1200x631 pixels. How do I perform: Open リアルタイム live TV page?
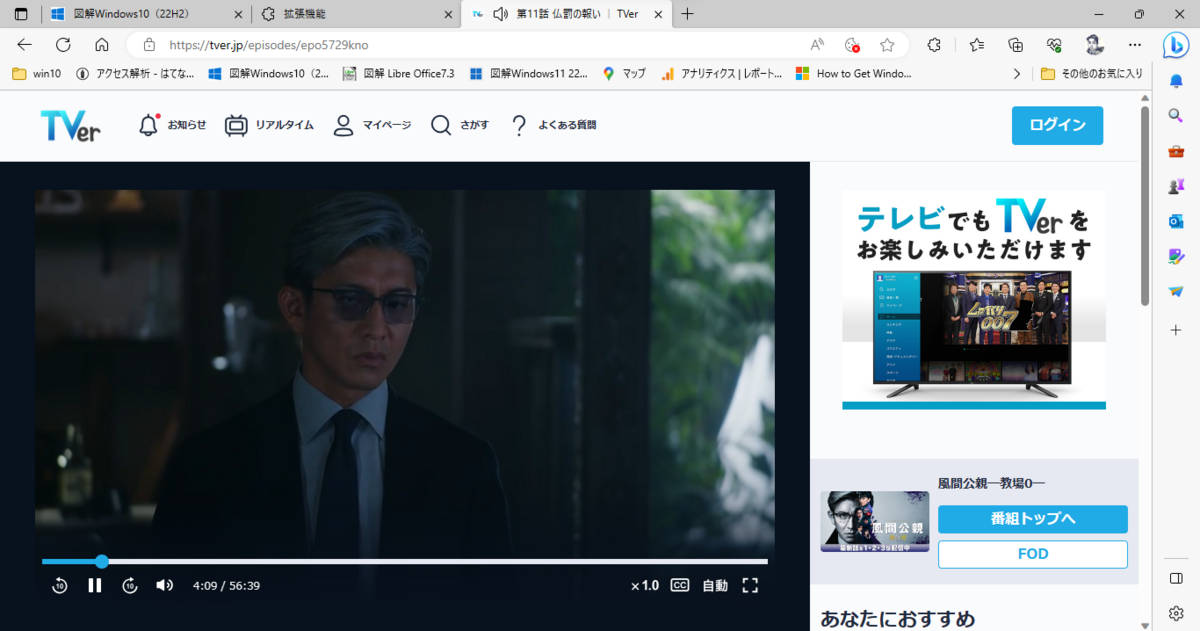pos(269,125)
